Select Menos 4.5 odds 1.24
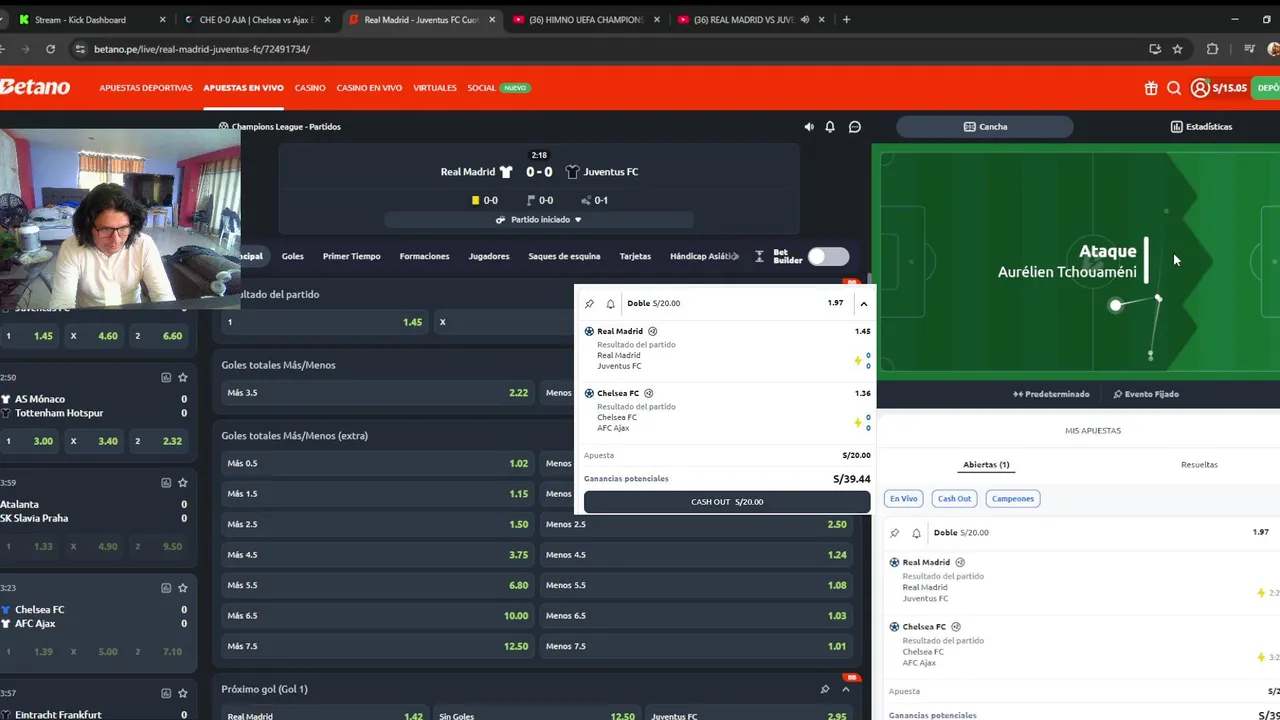Image resolution: width=1280 pixels, height=720 pixels. point(696,555)
